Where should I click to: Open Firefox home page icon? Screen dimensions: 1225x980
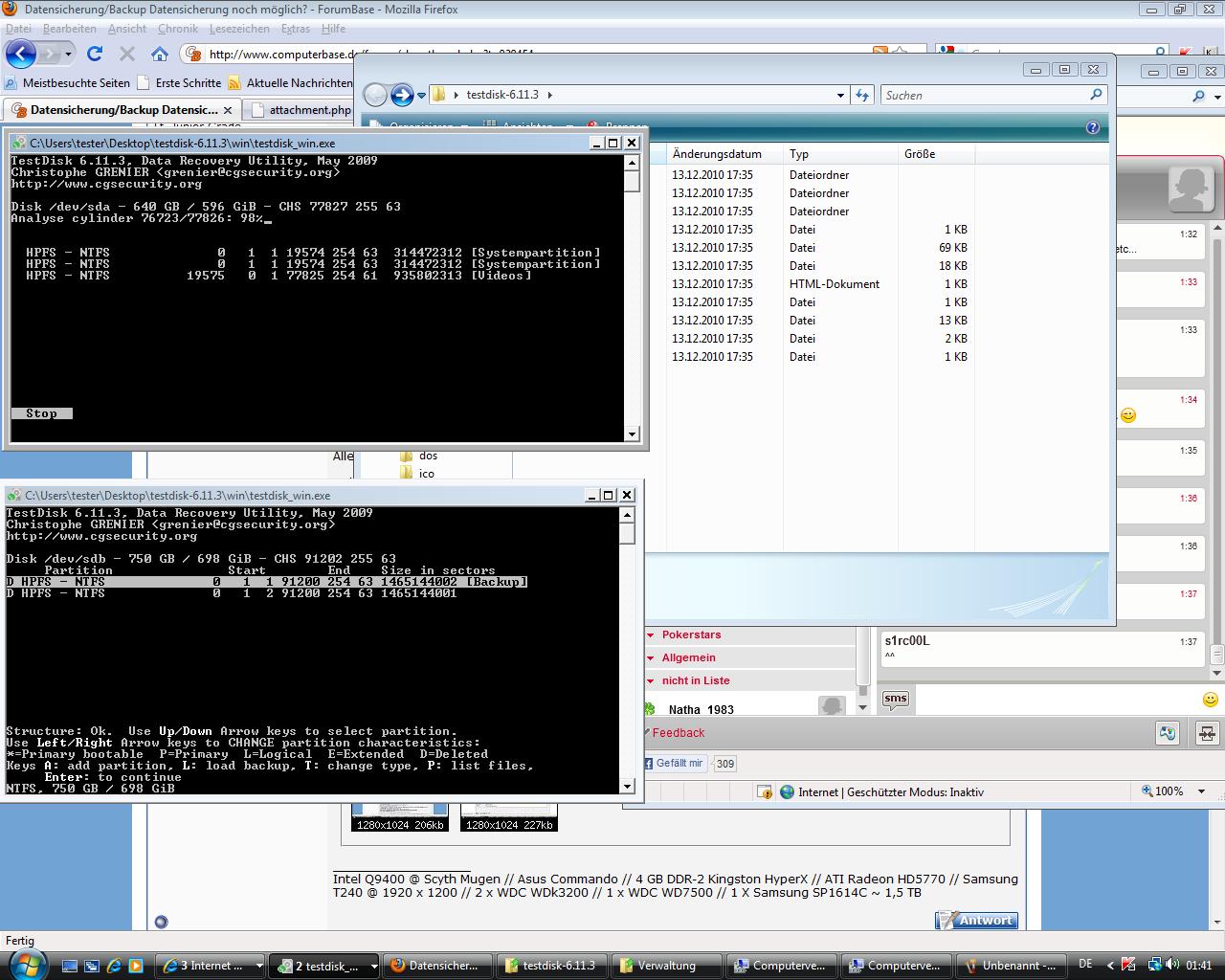point(160,55)
